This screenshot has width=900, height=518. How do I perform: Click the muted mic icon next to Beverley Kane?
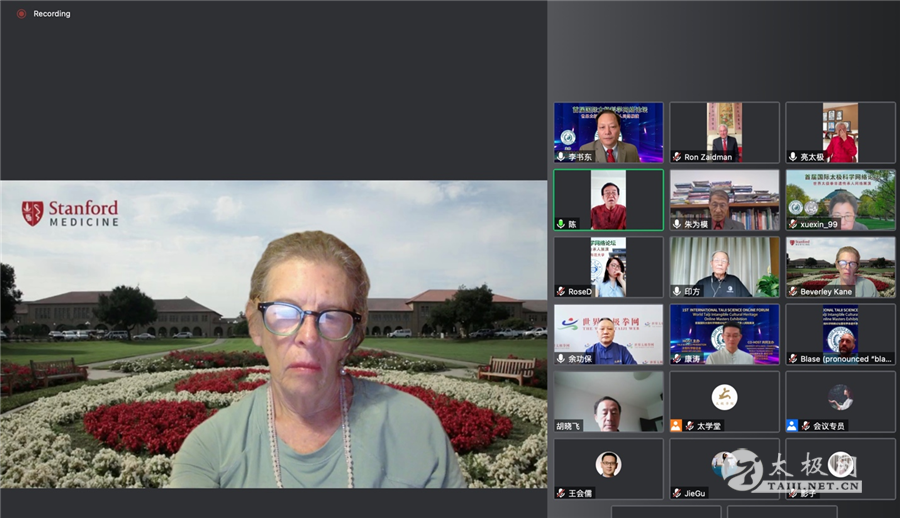click(793, 291)
